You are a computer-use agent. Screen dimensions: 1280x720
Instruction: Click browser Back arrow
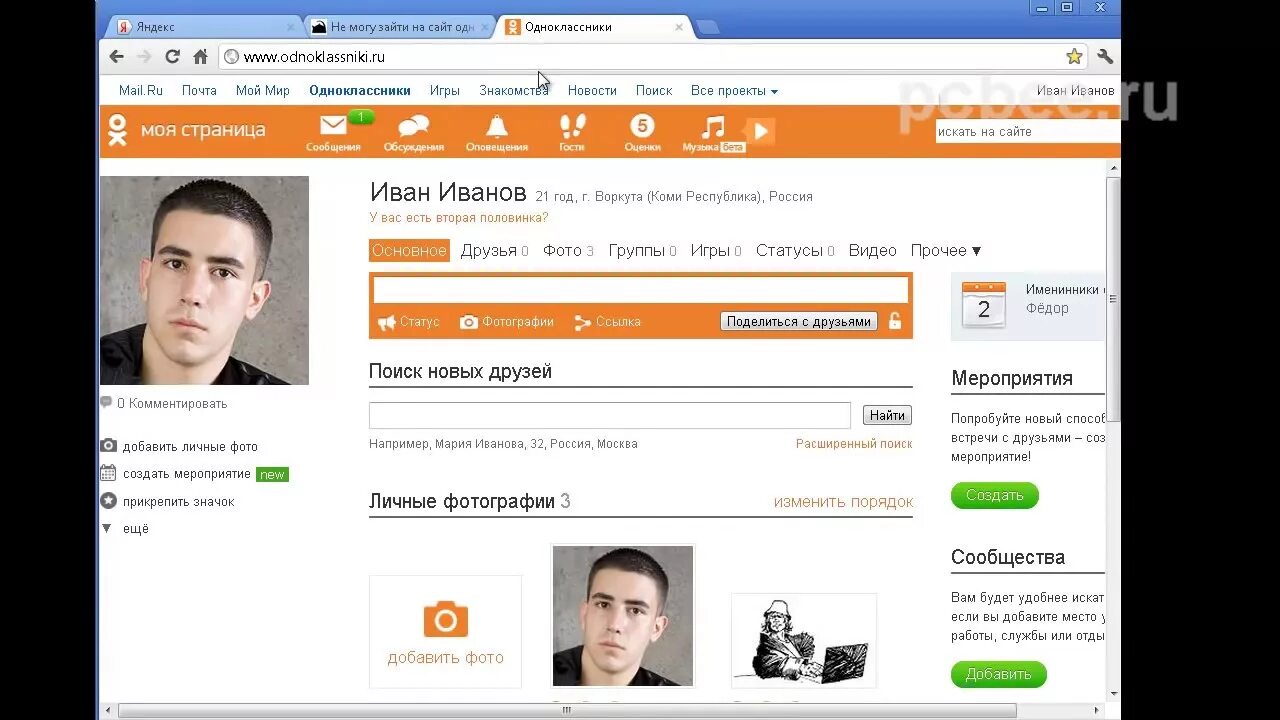tap(117, 57)
